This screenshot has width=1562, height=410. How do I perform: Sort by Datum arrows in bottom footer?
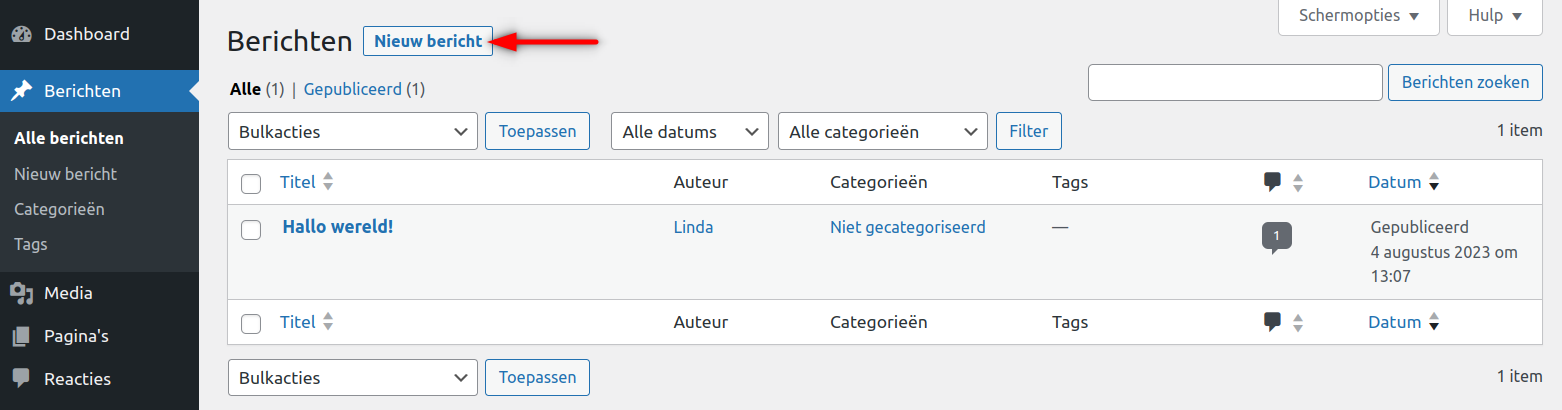(x=1434, y=323)
